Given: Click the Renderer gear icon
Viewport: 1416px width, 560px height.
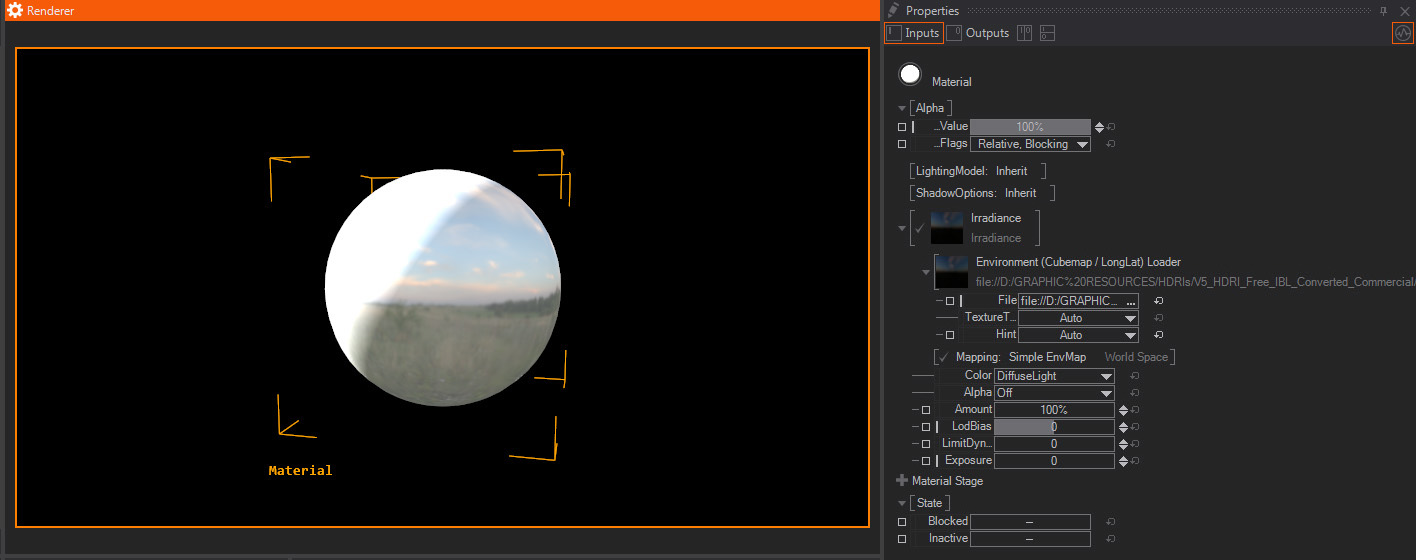Looking at the screenshot, I should point(14,10).
